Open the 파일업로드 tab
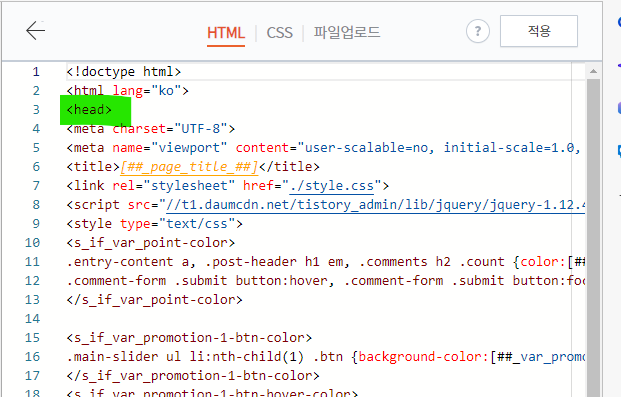 point(347,32)
